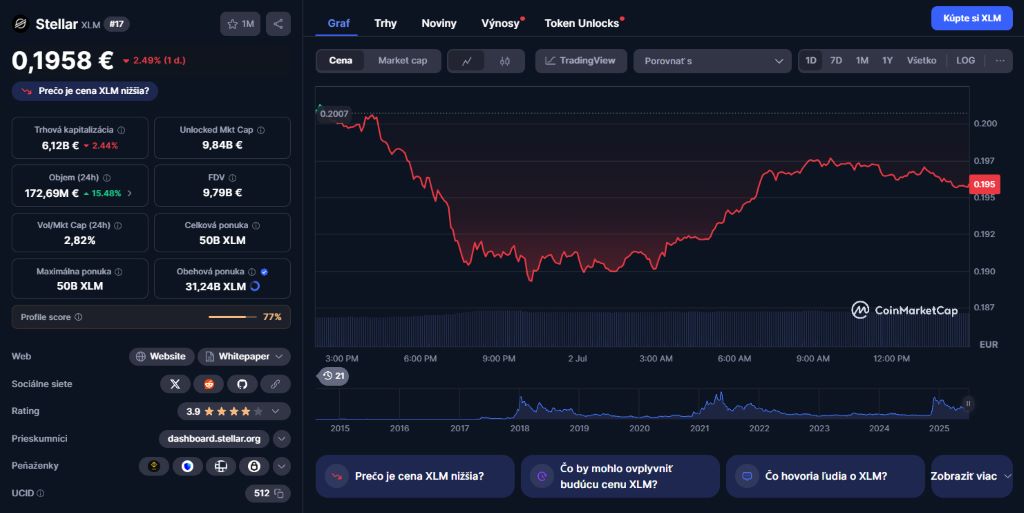
Task: Open the GitHub social link
Action: pos(242,384)
